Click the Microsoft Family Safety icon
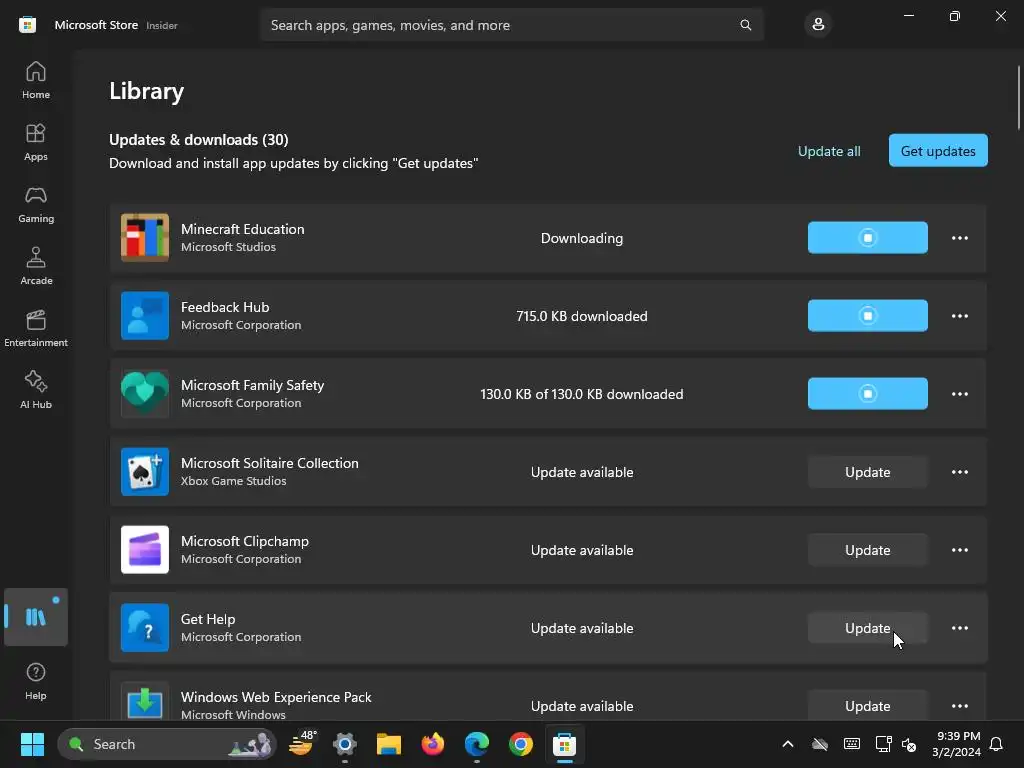1024x768 pixels. click(145, 393)
